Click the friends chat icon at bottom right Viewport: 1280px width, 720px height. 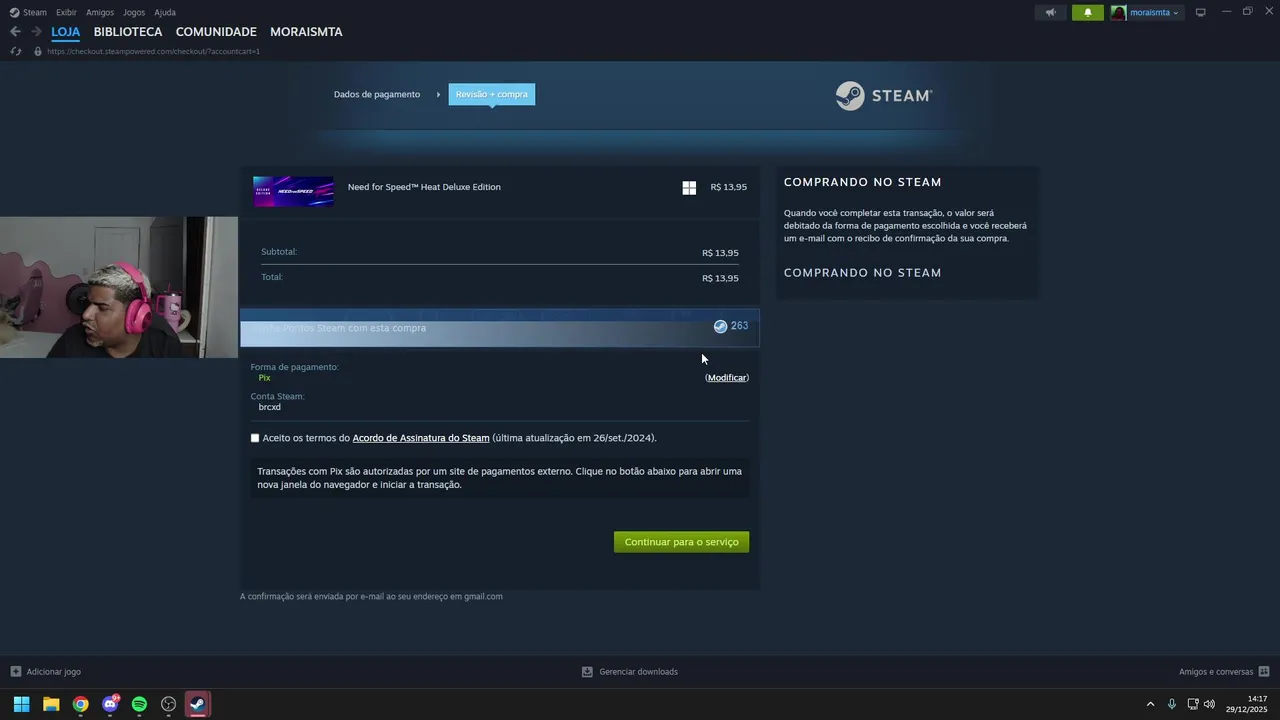click(x=1264, y=672)
